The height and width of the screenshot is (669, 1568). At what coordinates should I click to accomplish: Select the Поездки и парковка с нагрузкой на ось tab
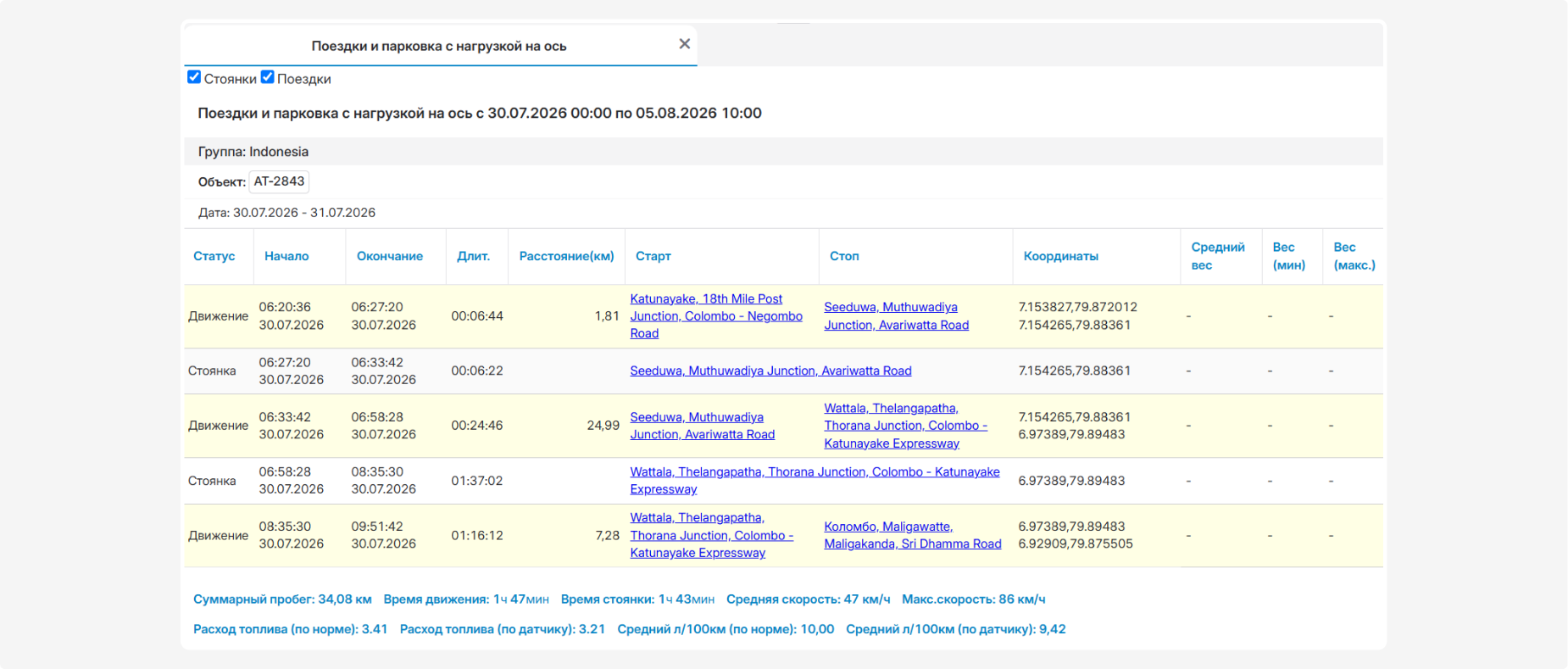tap(439, 46)
